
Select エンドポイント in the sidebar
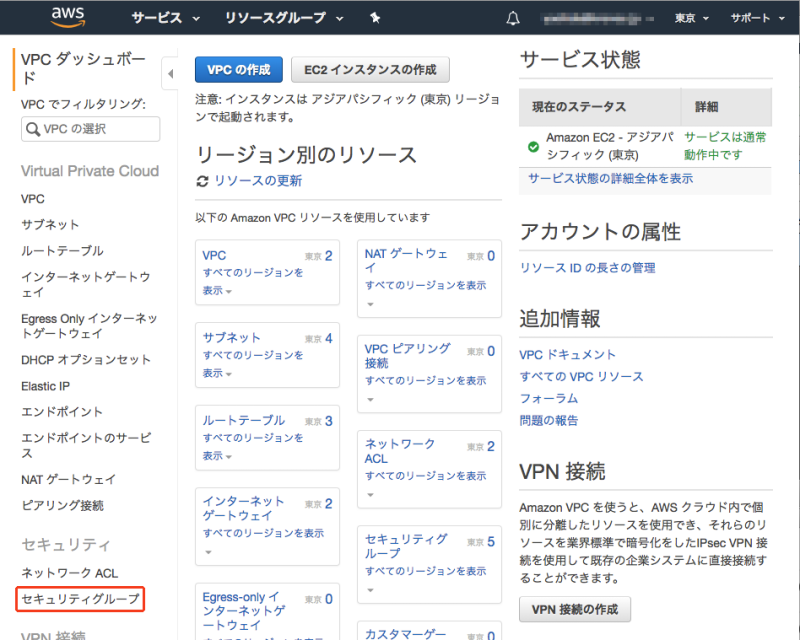click(x=62, y=411)
